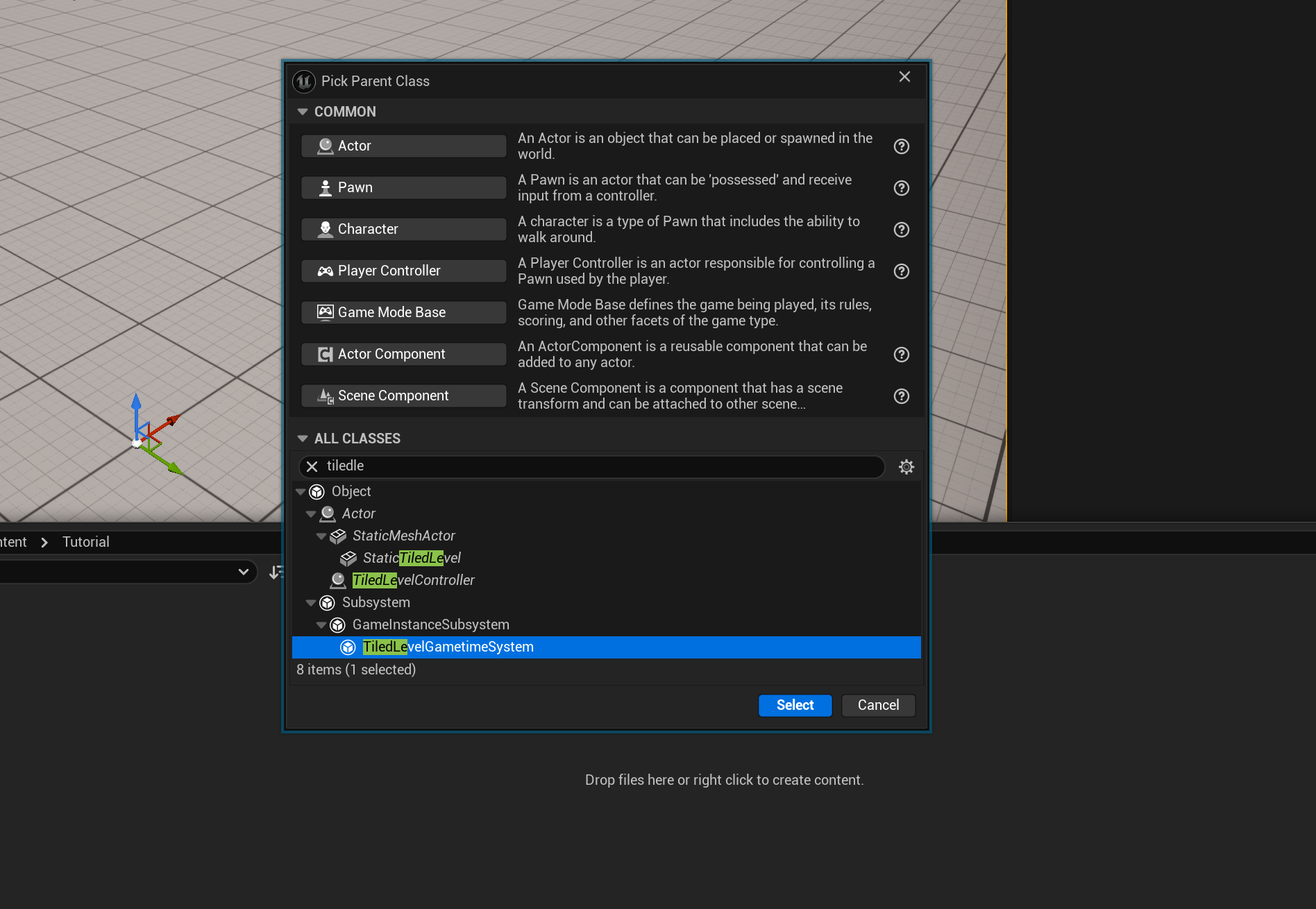Collapse the Object tree node
Viewport: 1316px width, 909px height.
tap(301, 492)
